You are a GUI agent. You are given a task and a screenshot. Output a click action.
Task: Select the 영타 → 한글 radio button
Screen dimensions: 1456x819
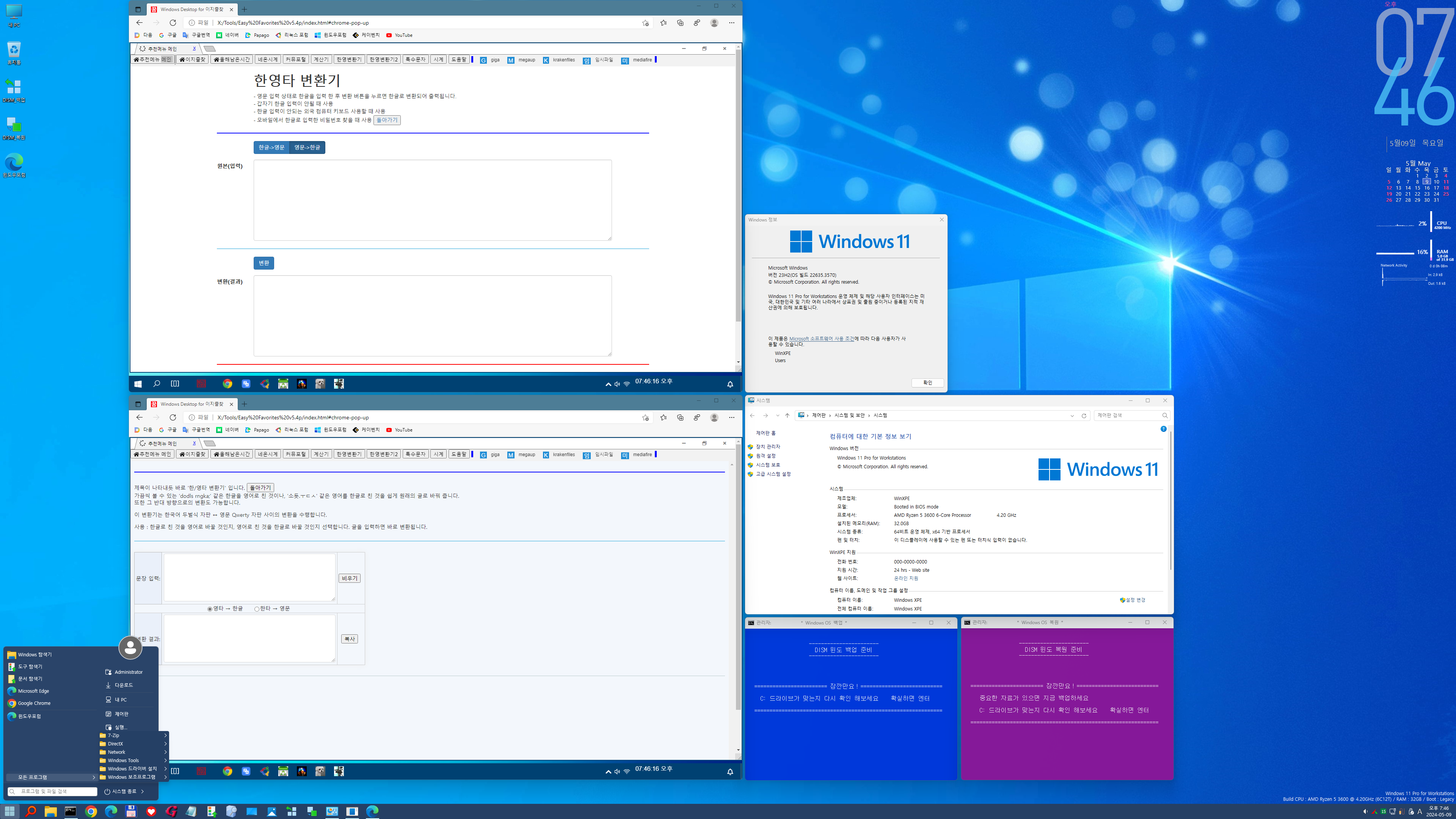(x=210, y=609)
